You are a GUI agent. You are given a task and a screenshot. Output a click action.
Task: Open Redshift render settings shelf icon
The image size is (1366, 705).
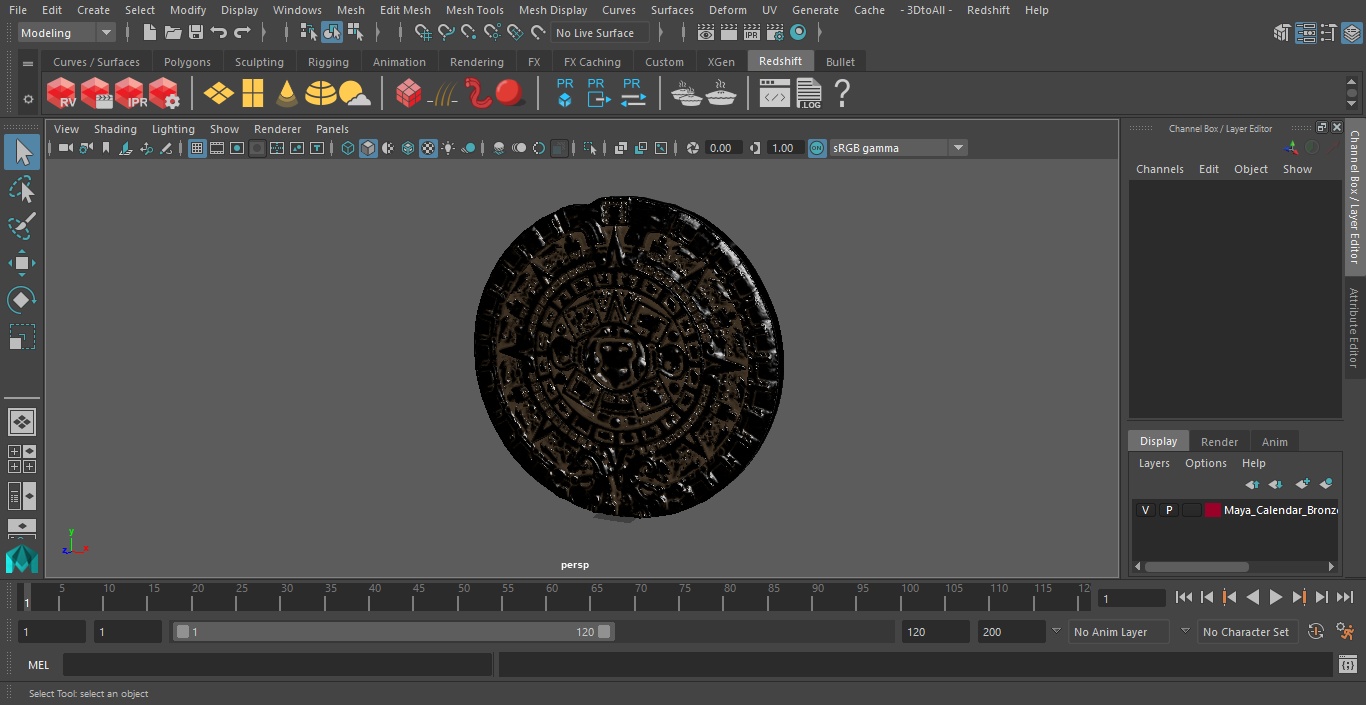point(164,94)
